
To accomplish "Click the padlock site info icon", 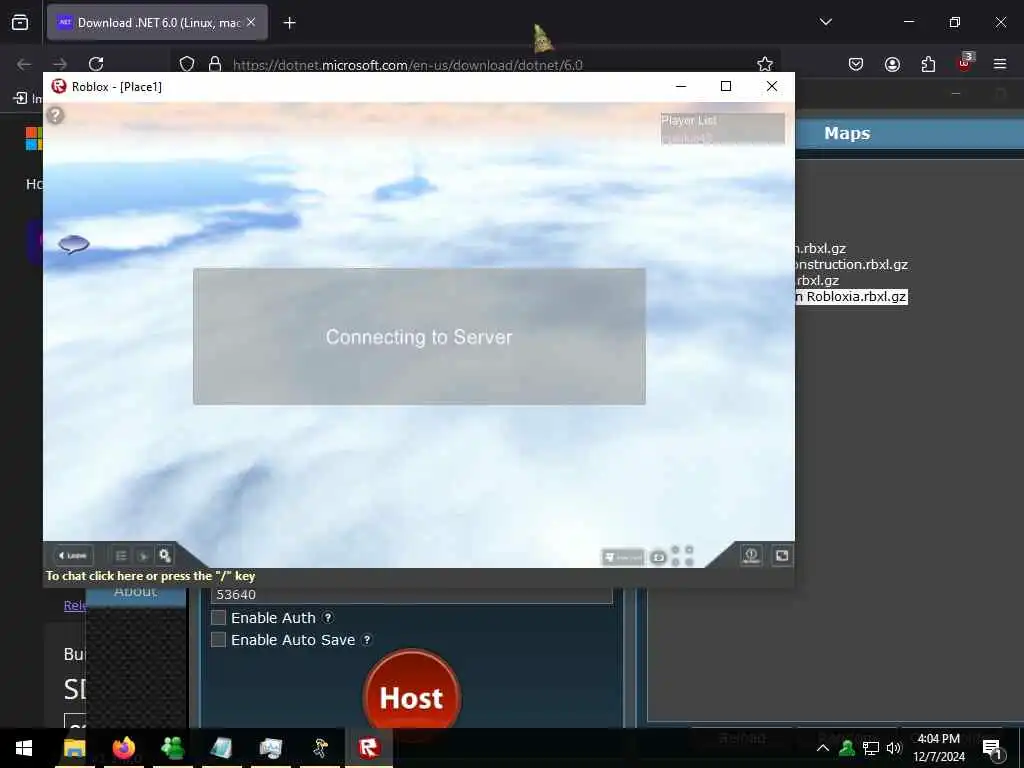I will click(214, 64).
